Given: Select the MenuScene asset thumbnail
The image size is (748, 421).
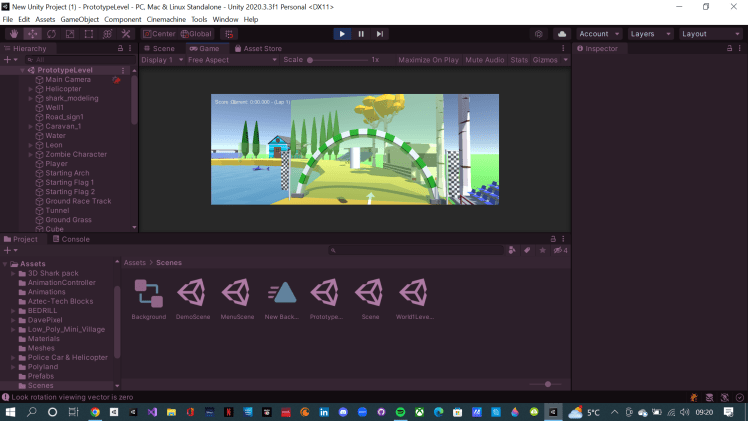Looking at the screenshot, I should click(x=236, y=293).
